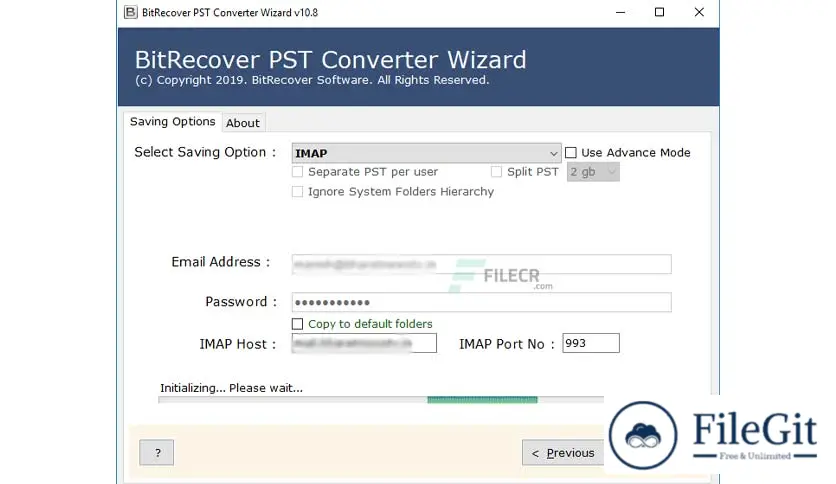Close the PST Converter Wizard window
The image size is (836, 484).
pos(699,12)
